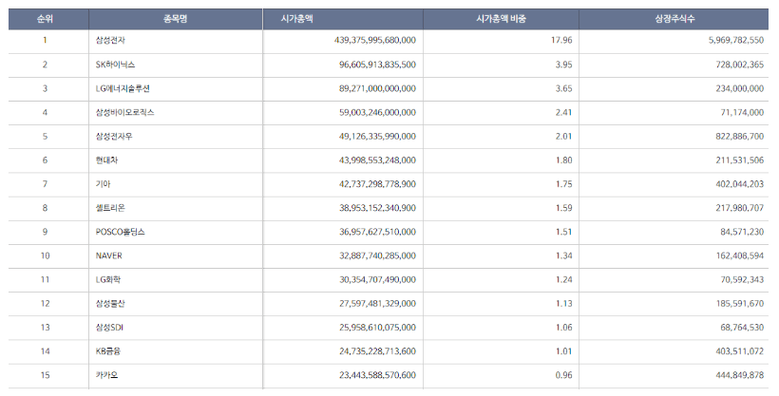Viewport: 779px width, 396px height.
Task: Select the 삼성전자 stock name
Action: click(110, 40)
